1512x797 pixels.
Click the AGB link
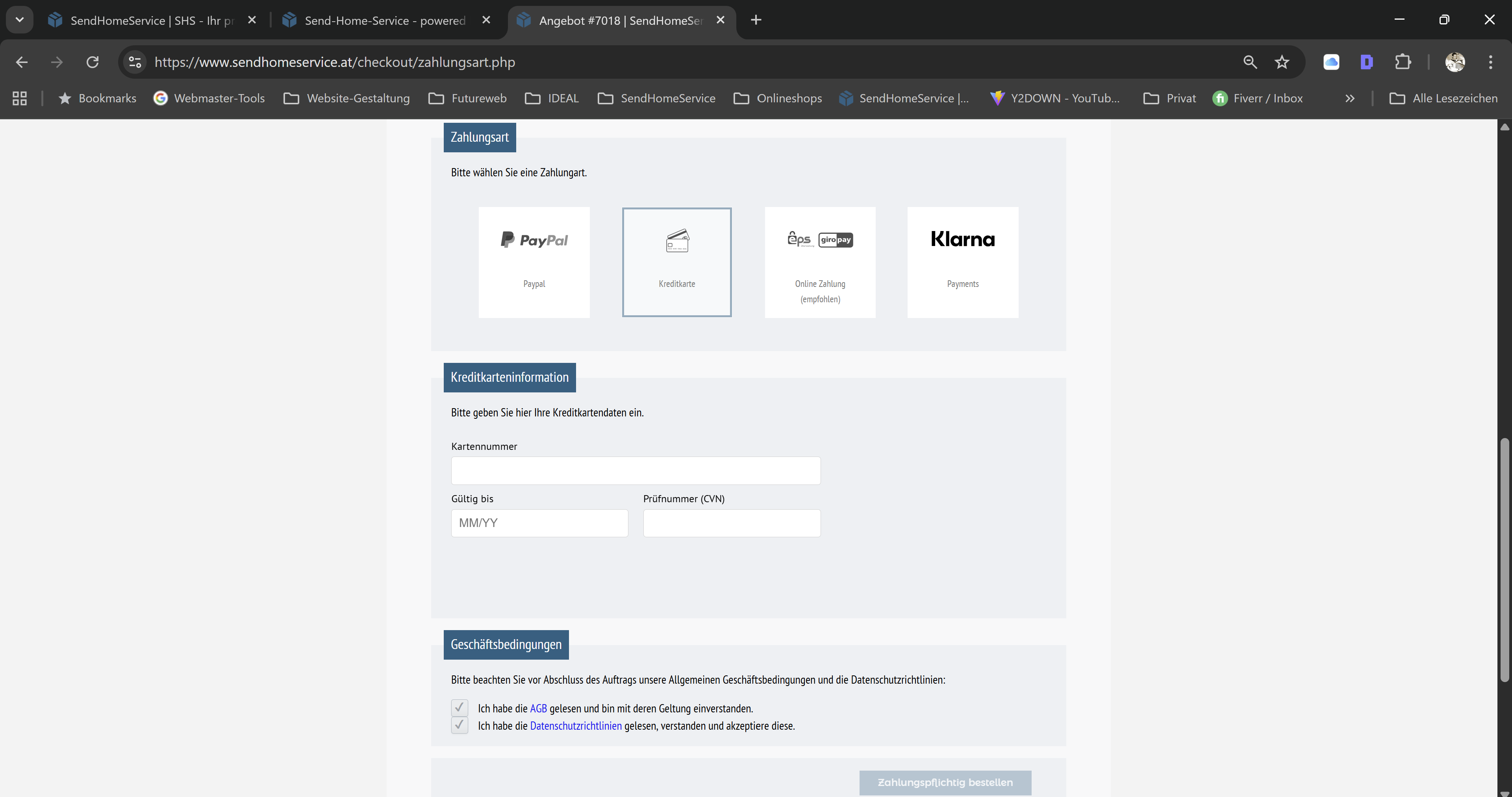tap(538, 708)
